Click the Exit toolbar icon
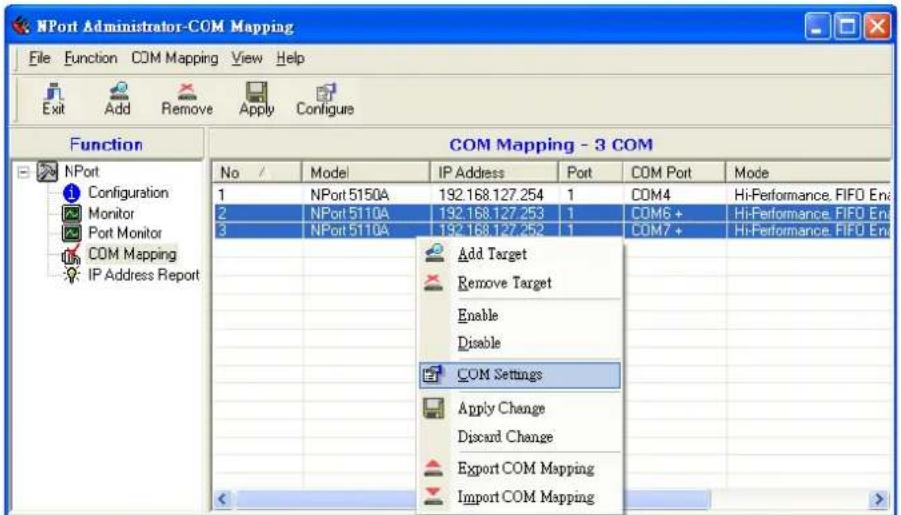The height and width of the screenshot is (515, 901). pyautogui.click(x=53, y=91)
